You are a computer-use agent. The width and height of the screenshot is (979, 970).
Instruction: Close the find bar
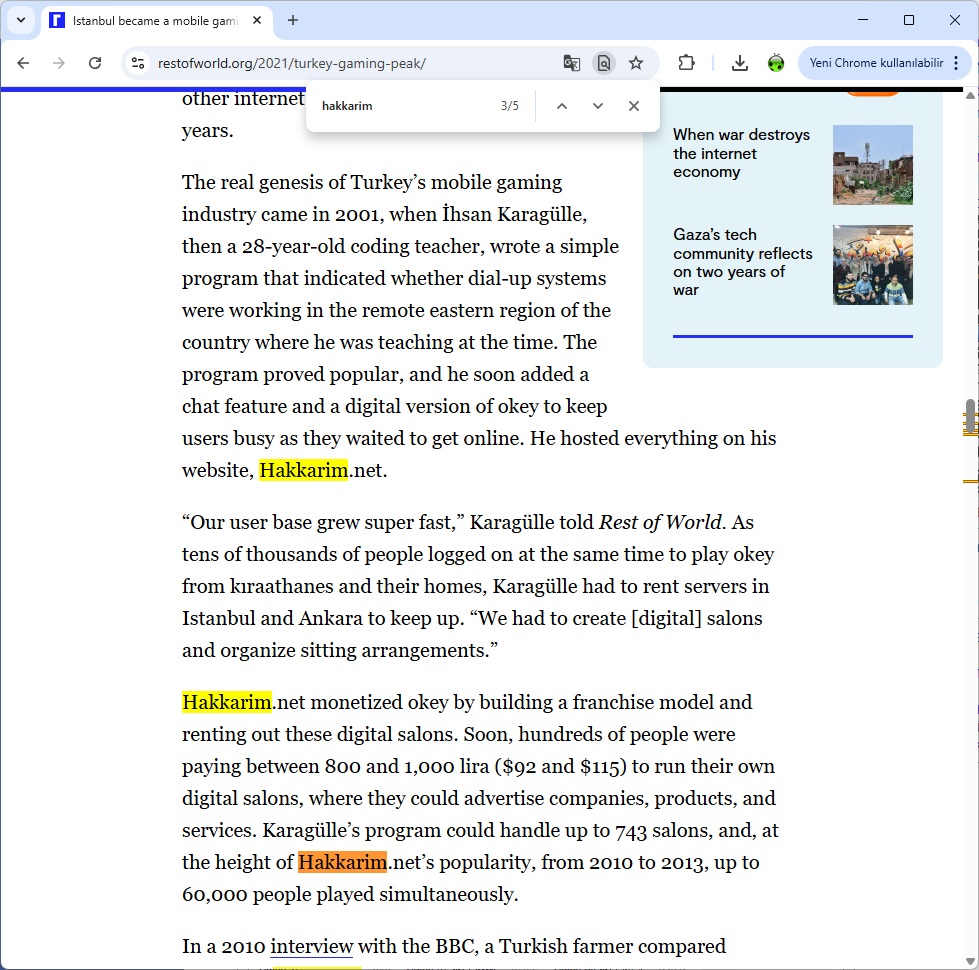pyautogui.click(x=634, y=106)
